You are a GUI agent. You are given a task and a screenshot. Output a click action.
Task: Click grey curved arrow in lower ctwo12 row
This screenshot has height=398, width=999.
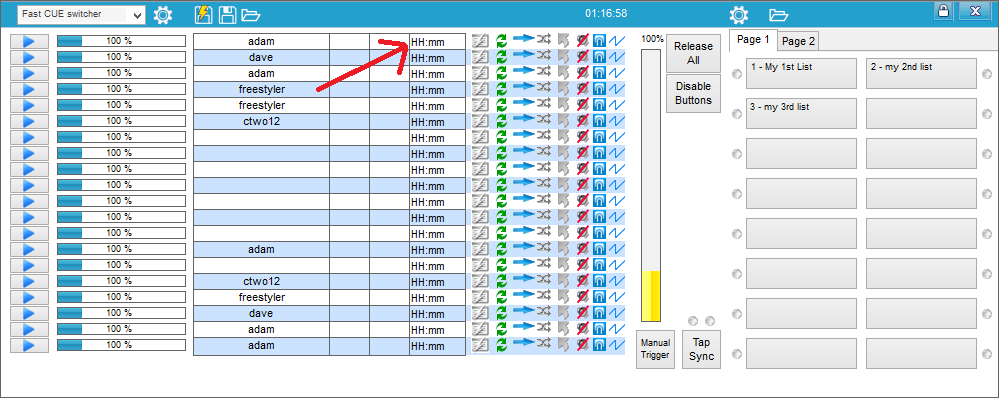click(563, 281)
